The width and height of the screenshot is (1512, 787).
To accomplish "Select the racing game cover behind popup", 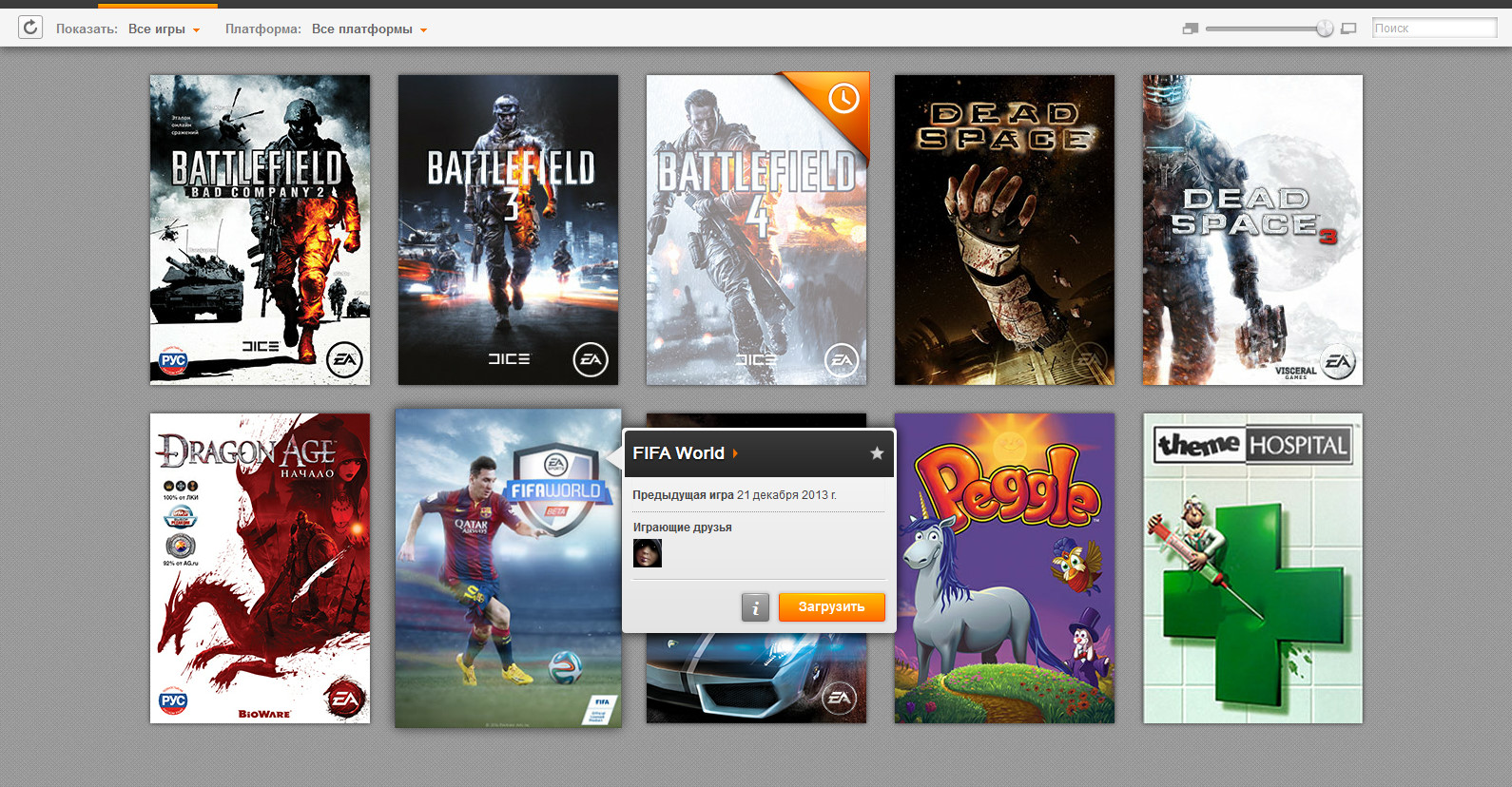I will [x=756, y=679].
